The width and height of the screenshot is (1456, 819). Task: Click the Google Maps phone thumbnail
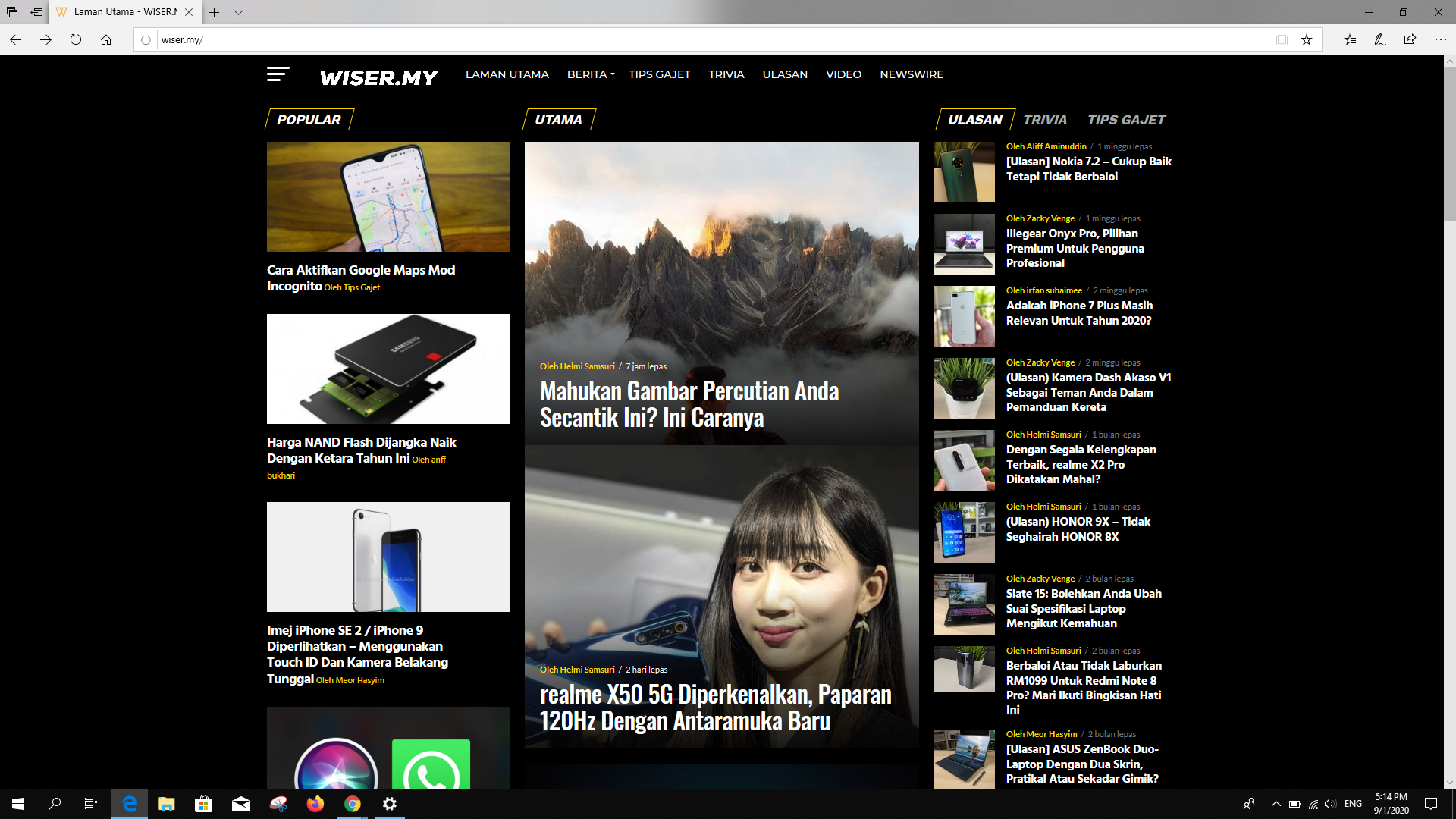coord(388,196)
